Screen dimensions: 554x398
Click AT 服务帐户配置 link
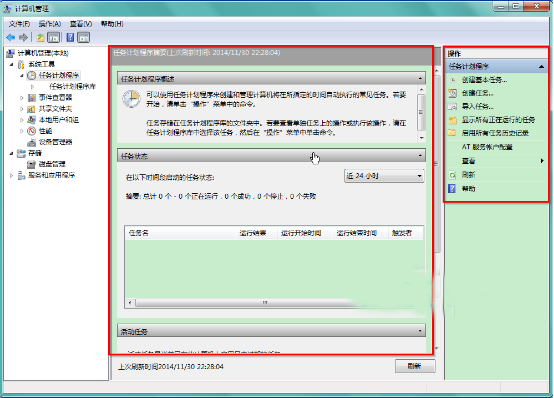pyautogui.click(x=487, y=147)
